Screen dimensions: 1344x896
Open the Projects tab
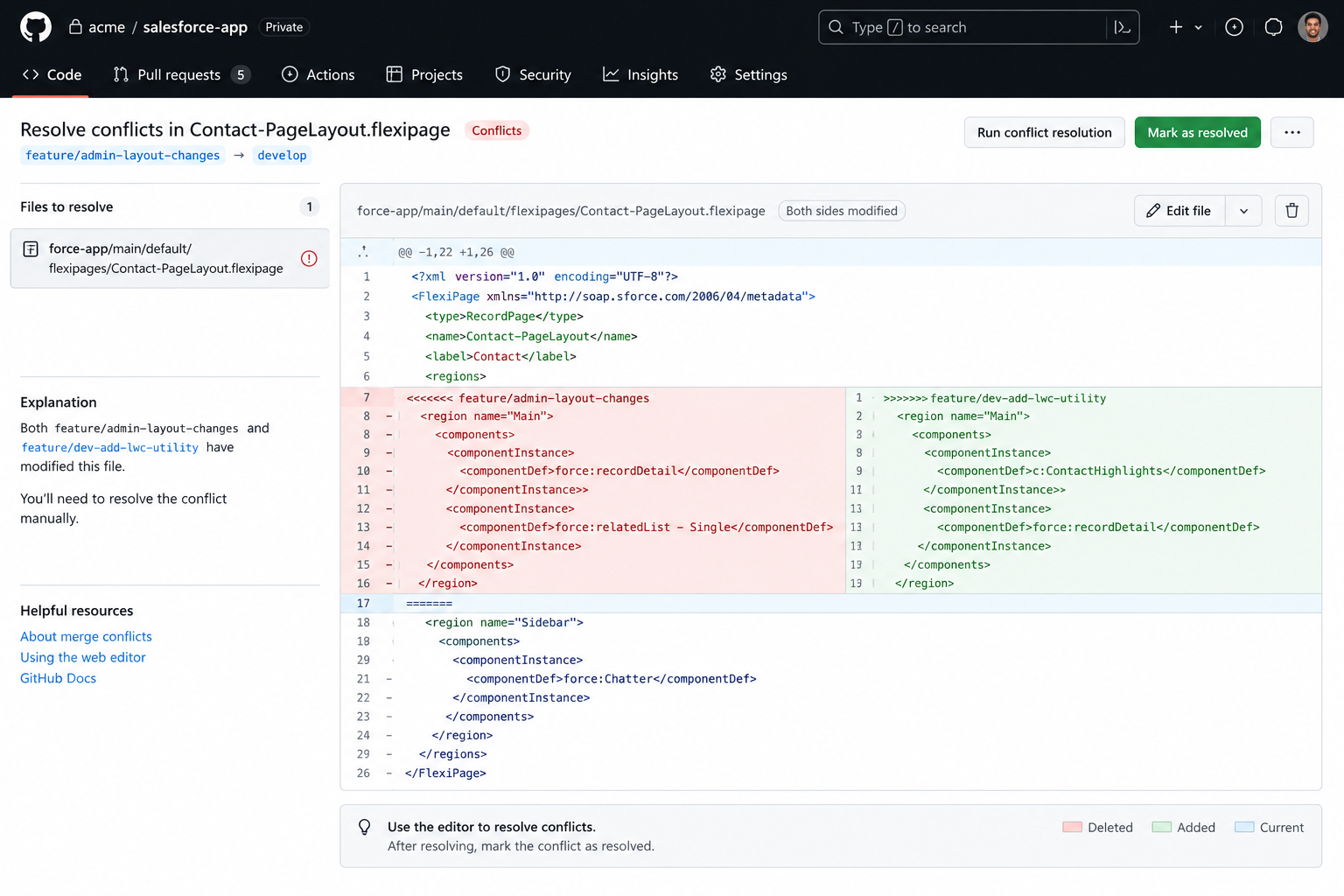click(424, 74)
